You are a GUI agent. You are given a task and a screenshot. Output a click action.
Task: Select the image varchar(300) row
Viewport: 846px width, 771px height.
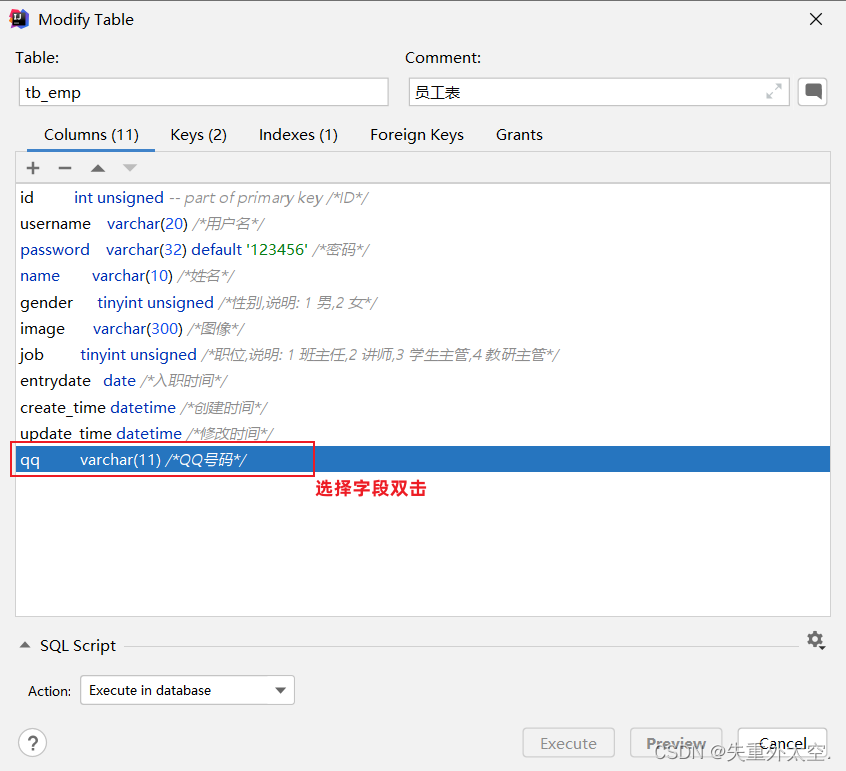coord(422,328)
